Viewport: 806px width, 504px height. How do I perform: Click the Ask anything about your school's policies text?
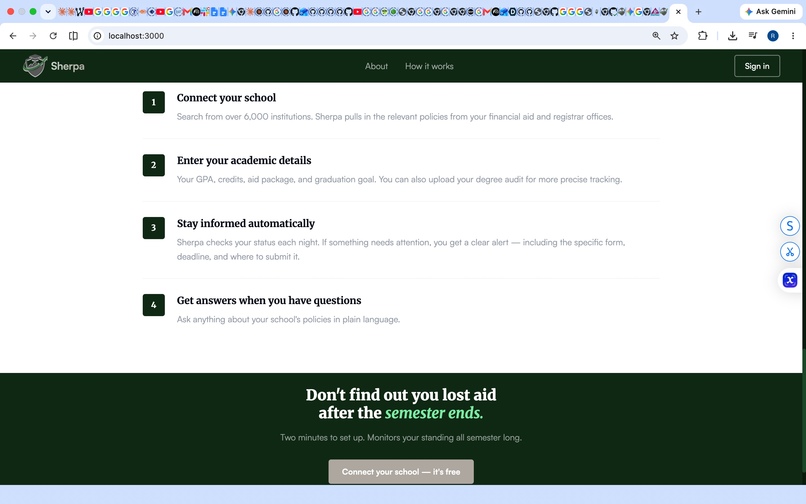pyautogui.click(x=288, y=319)
